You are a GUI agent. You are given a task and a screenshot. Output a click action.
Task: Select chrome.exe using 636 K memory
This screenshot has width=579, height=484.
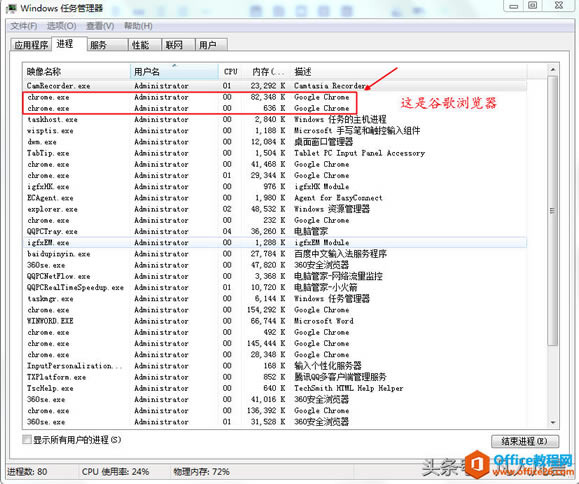(x=275, y=108)
